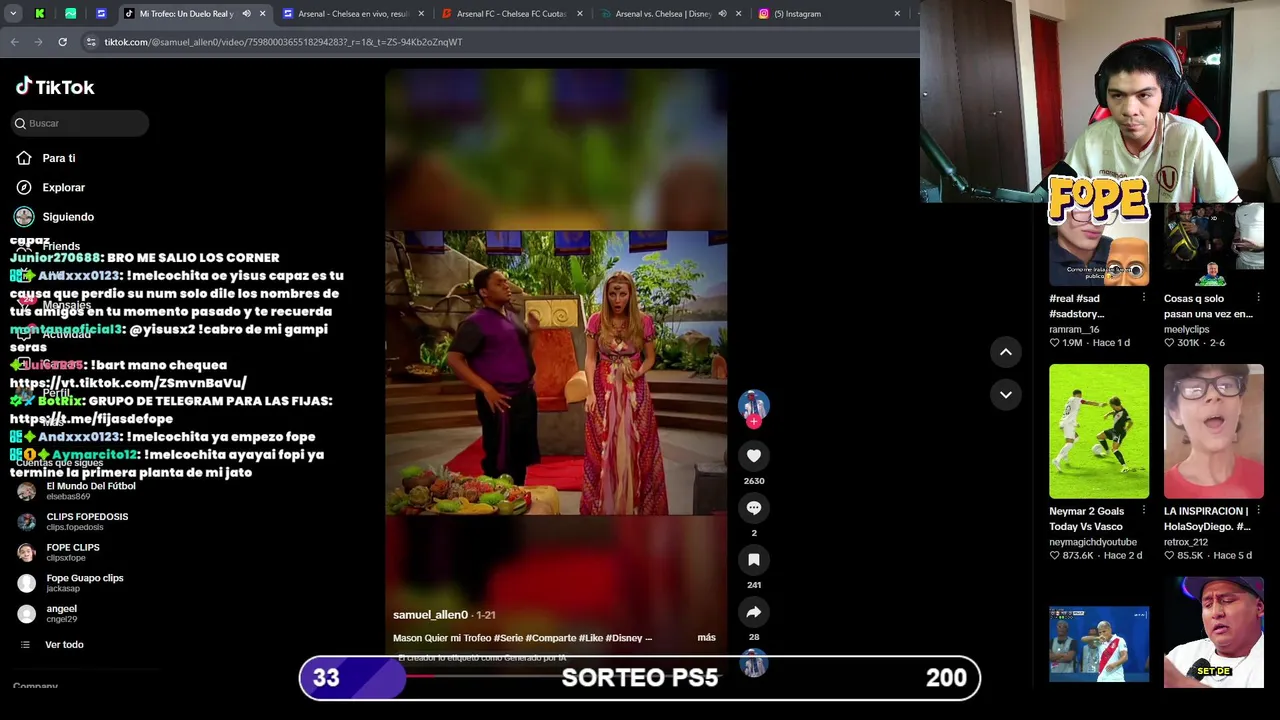This screenshot has height=720, width=1280.
Task: Mute the Arsenal vs. Chelsea Disney tab audio
Action: point(722,14)
